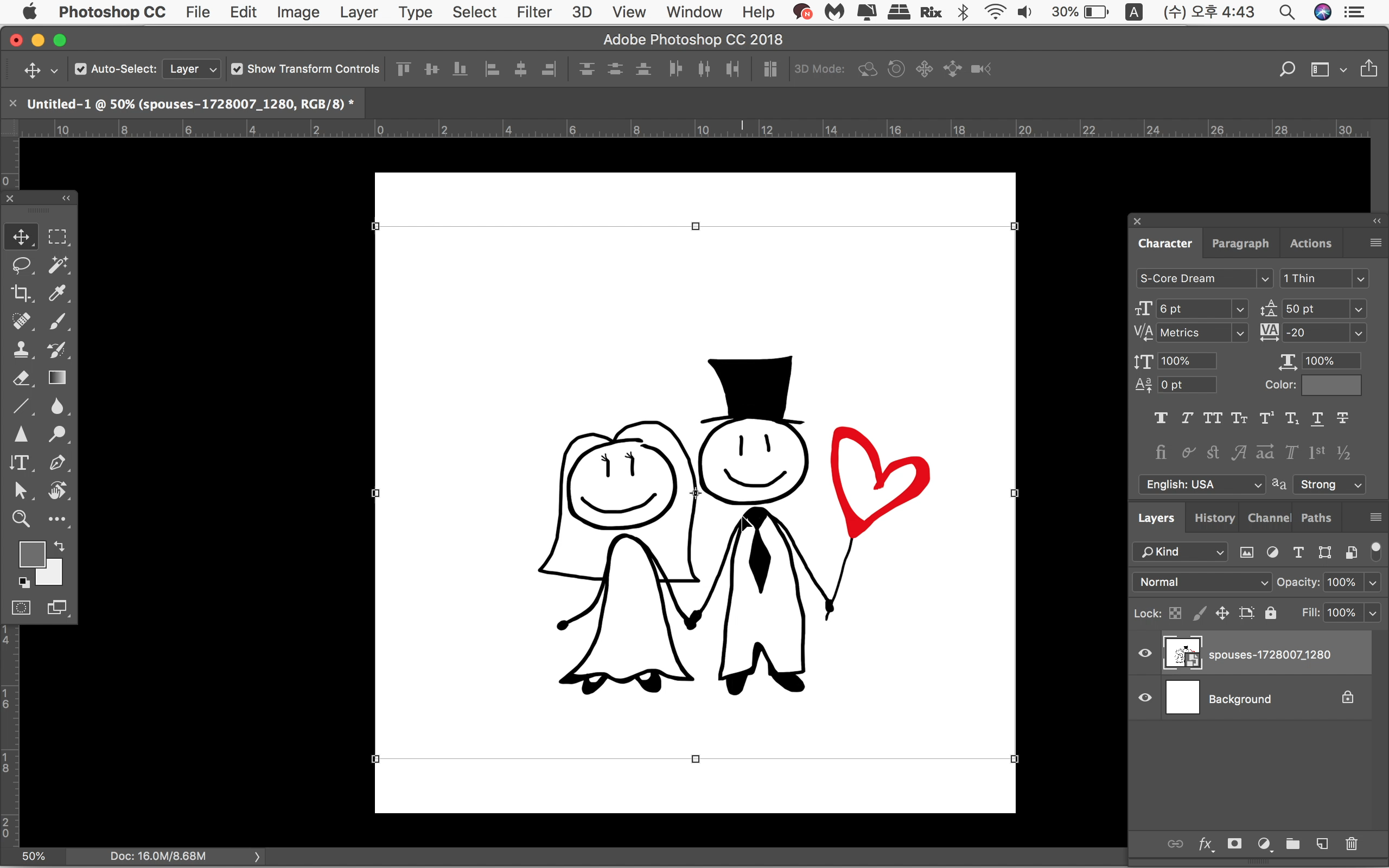Viewport: 1389px width, 868px height.
Task: Click the add layer style fx icon
Action: [1205, 843]
